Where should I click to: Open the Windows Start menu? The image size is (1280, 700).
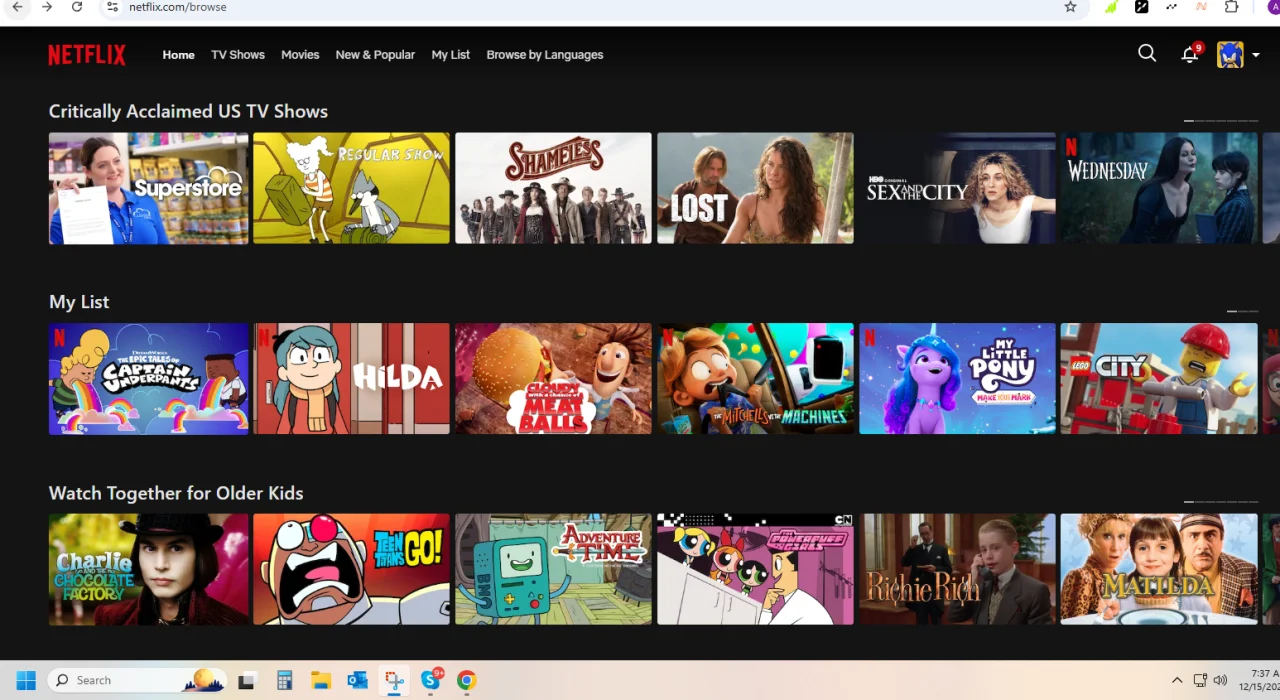click(x=26, y=680)
